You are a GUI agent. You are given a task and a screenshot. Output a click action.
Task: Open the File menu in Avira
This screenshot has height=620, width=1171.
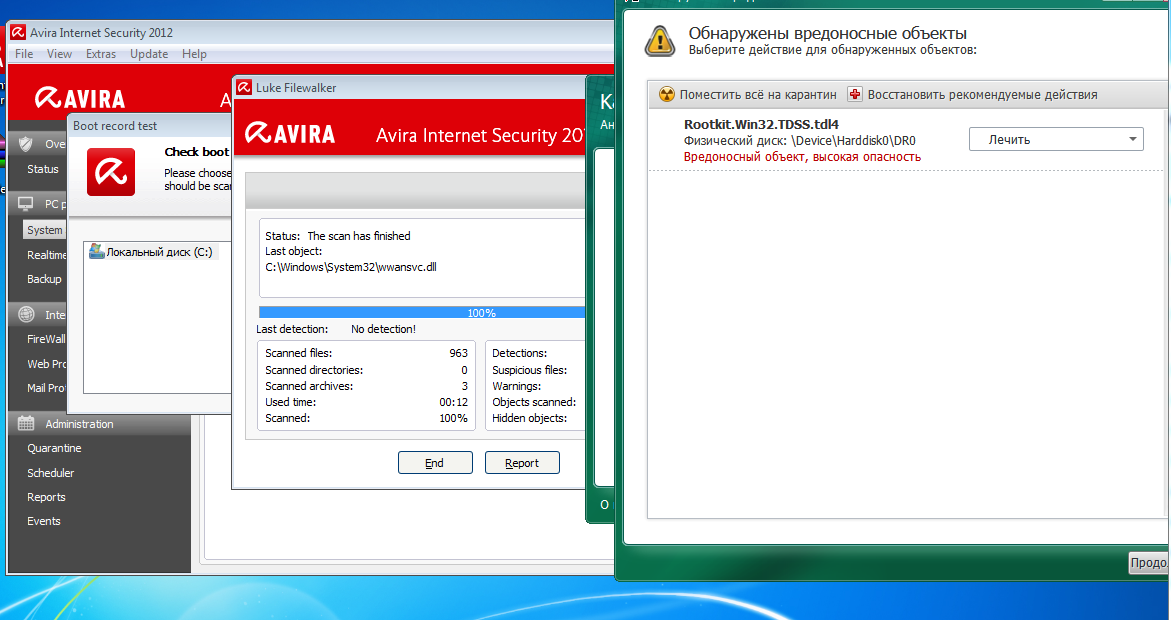(24, 54)
